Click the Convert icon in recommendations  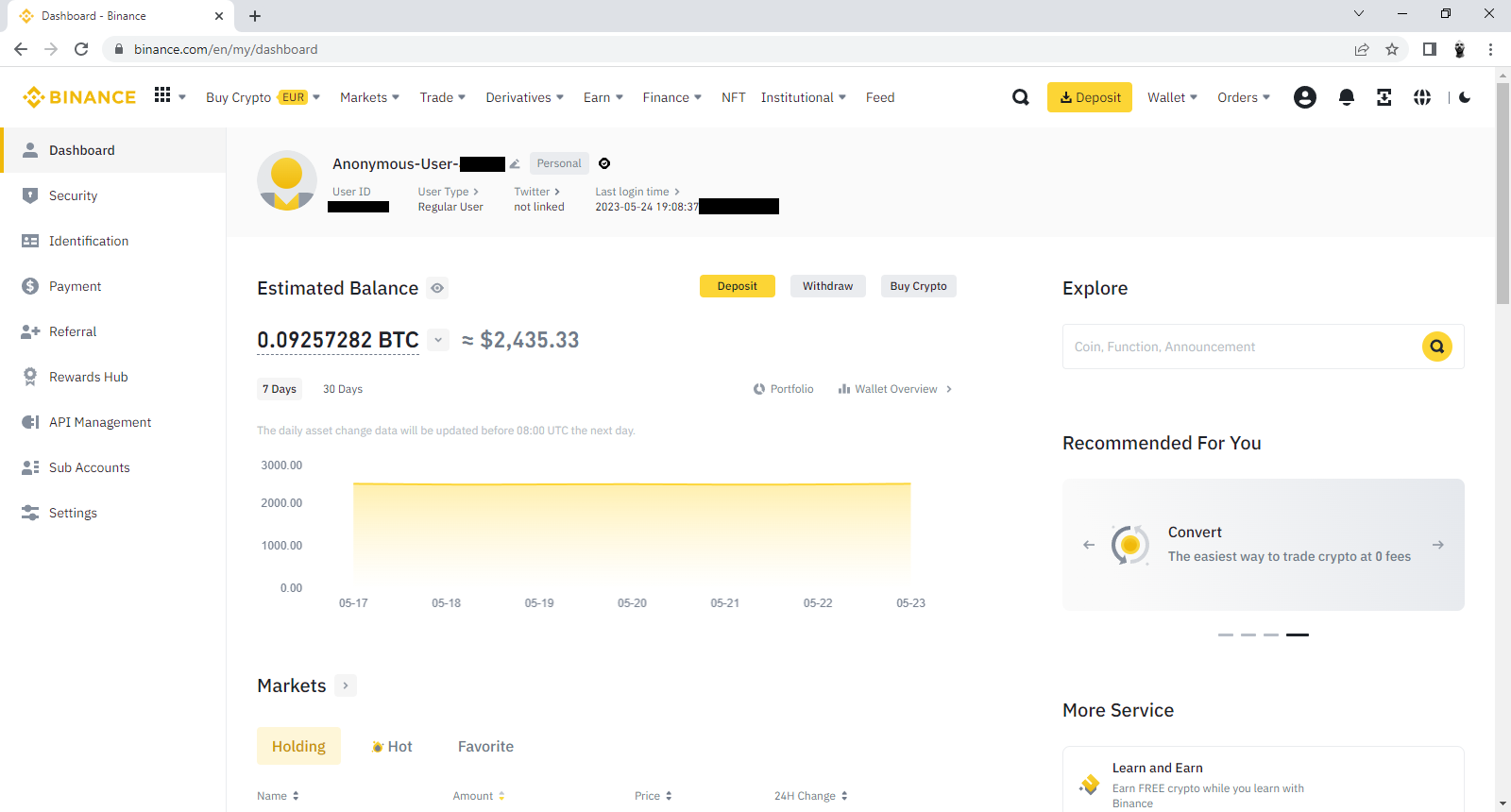[x=1130, y=545]
